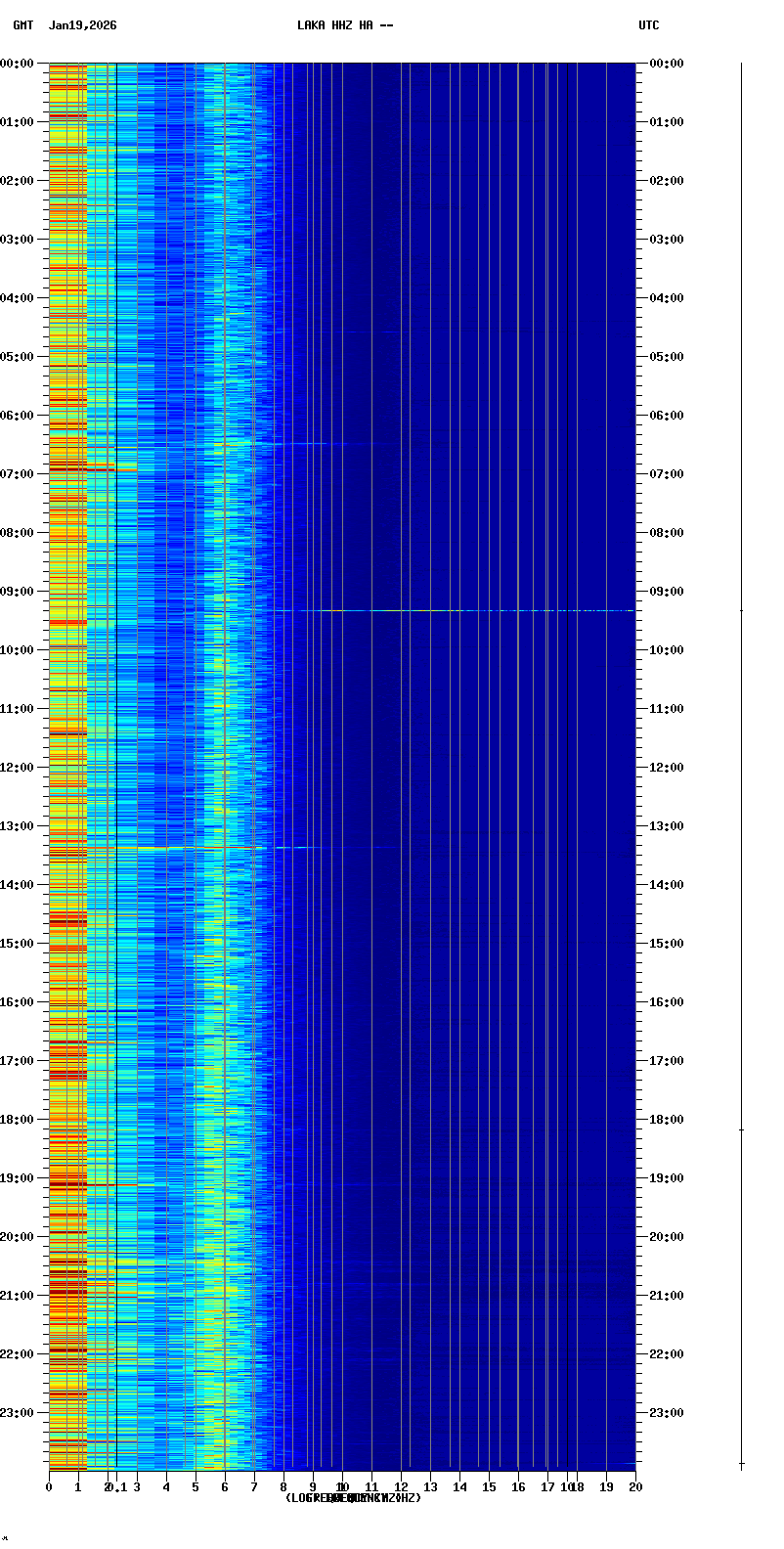Click the left-side 18:00 time label
This screenshot has height=1549, width=784.
point(18,1120)
